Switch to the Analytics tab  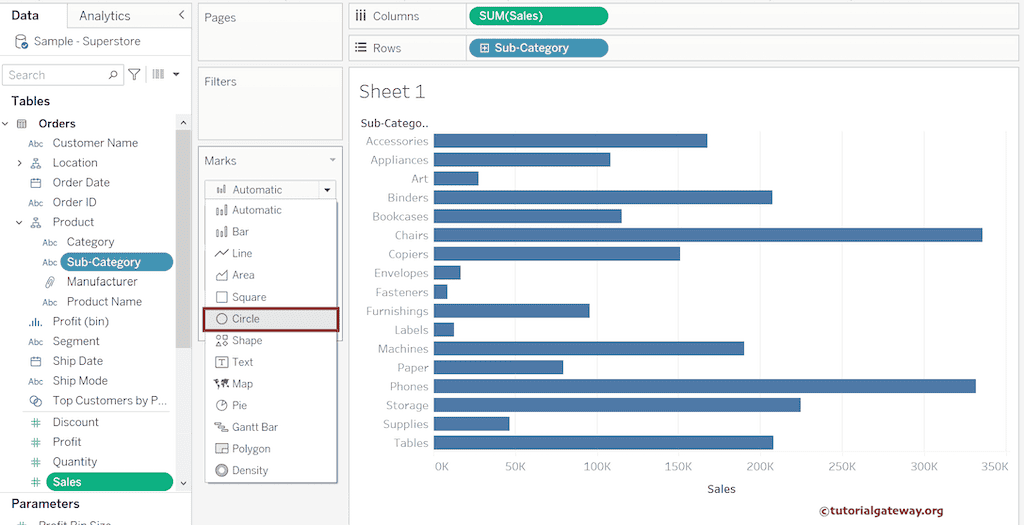104,16
